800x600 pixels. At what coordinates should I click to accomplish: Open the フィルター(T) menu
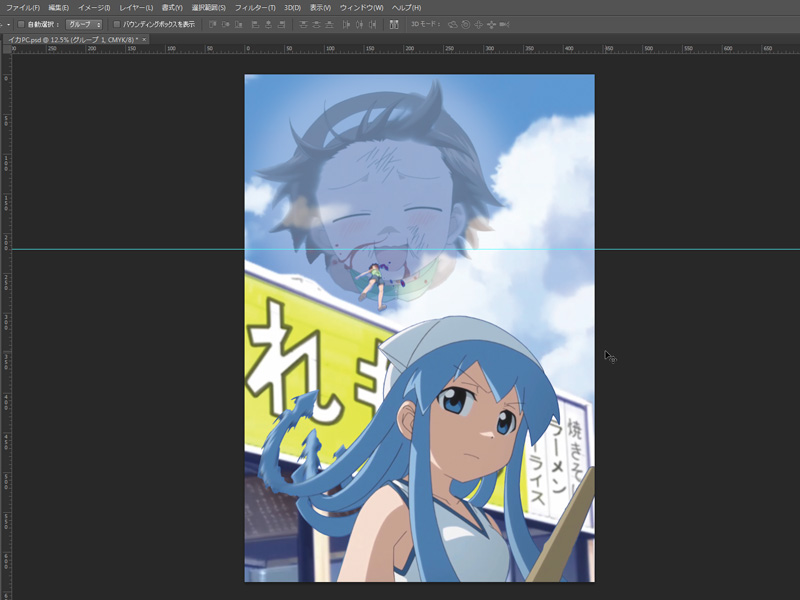point(255,8)
